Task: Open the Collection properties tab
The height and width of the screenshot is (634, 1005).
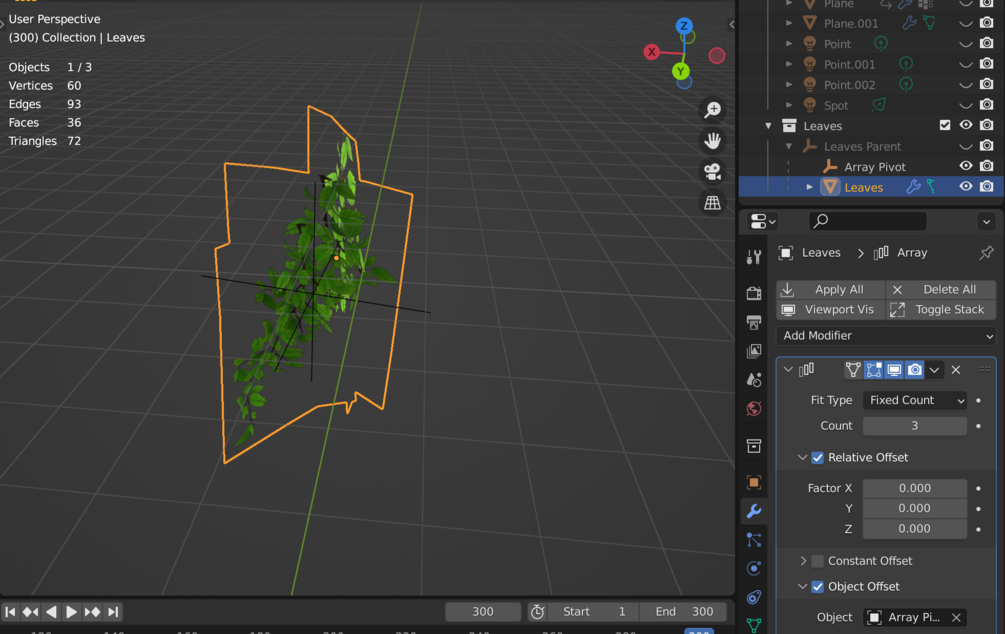Action: 754,446
